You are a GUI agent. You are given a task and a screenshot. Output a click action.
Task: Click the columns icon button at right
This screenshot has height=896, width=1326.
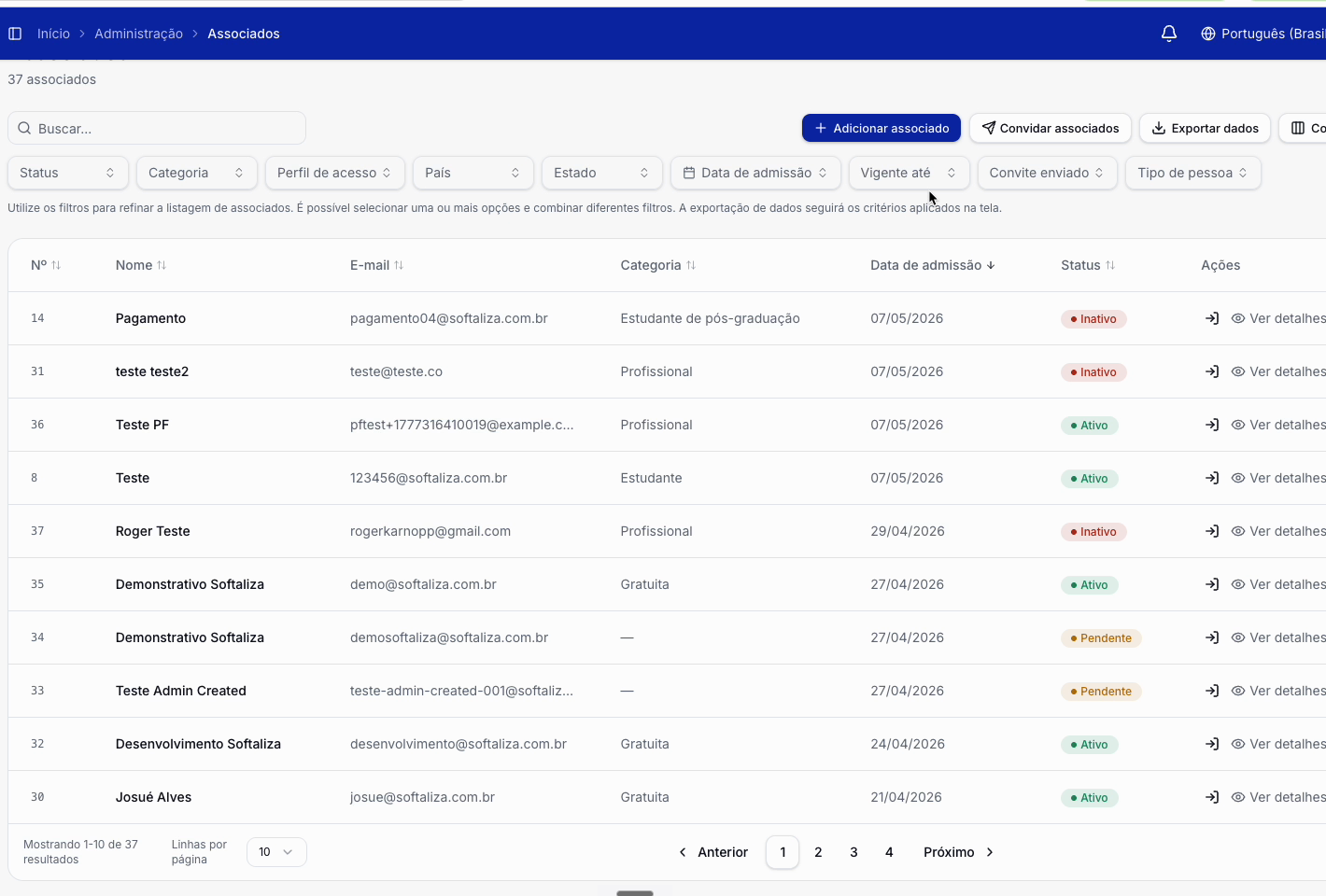[1304, 128]
